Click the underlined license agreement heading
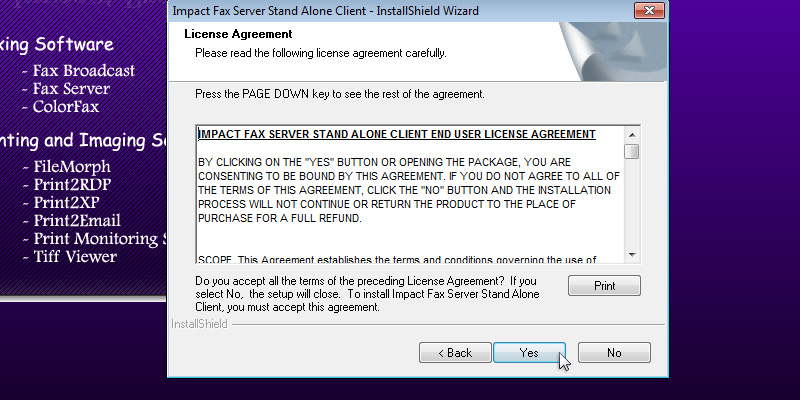Viewport: 800px width, 400px height. click(397, 134)
